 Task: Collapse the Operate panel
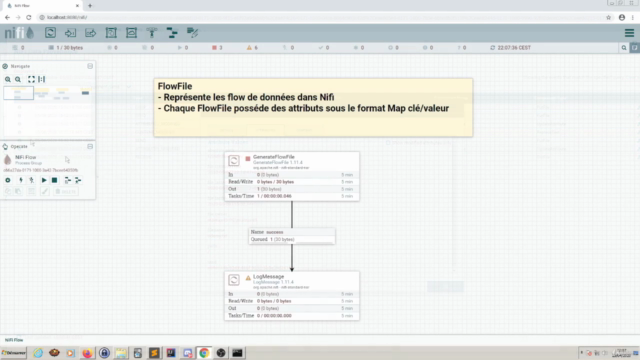(x=90, y=147)
